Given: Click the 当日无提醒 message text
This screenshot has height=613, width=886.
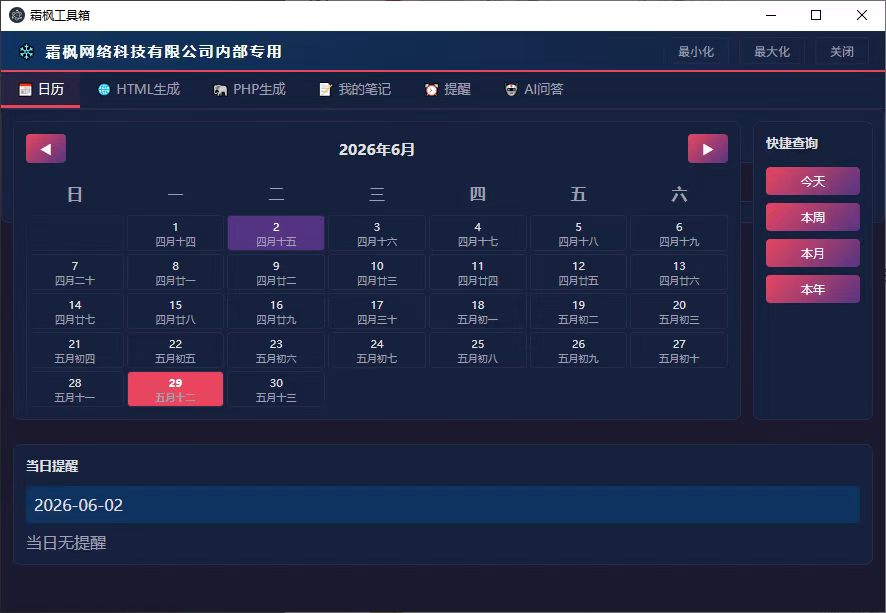Looking at the screenshot, I should click(66, 543).
